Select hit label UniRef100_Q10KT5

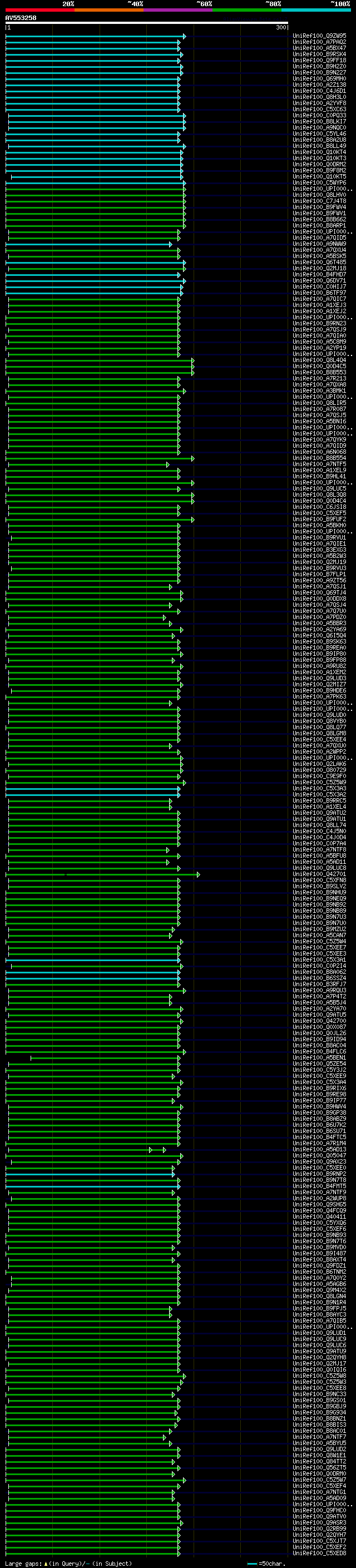point(319,176)
